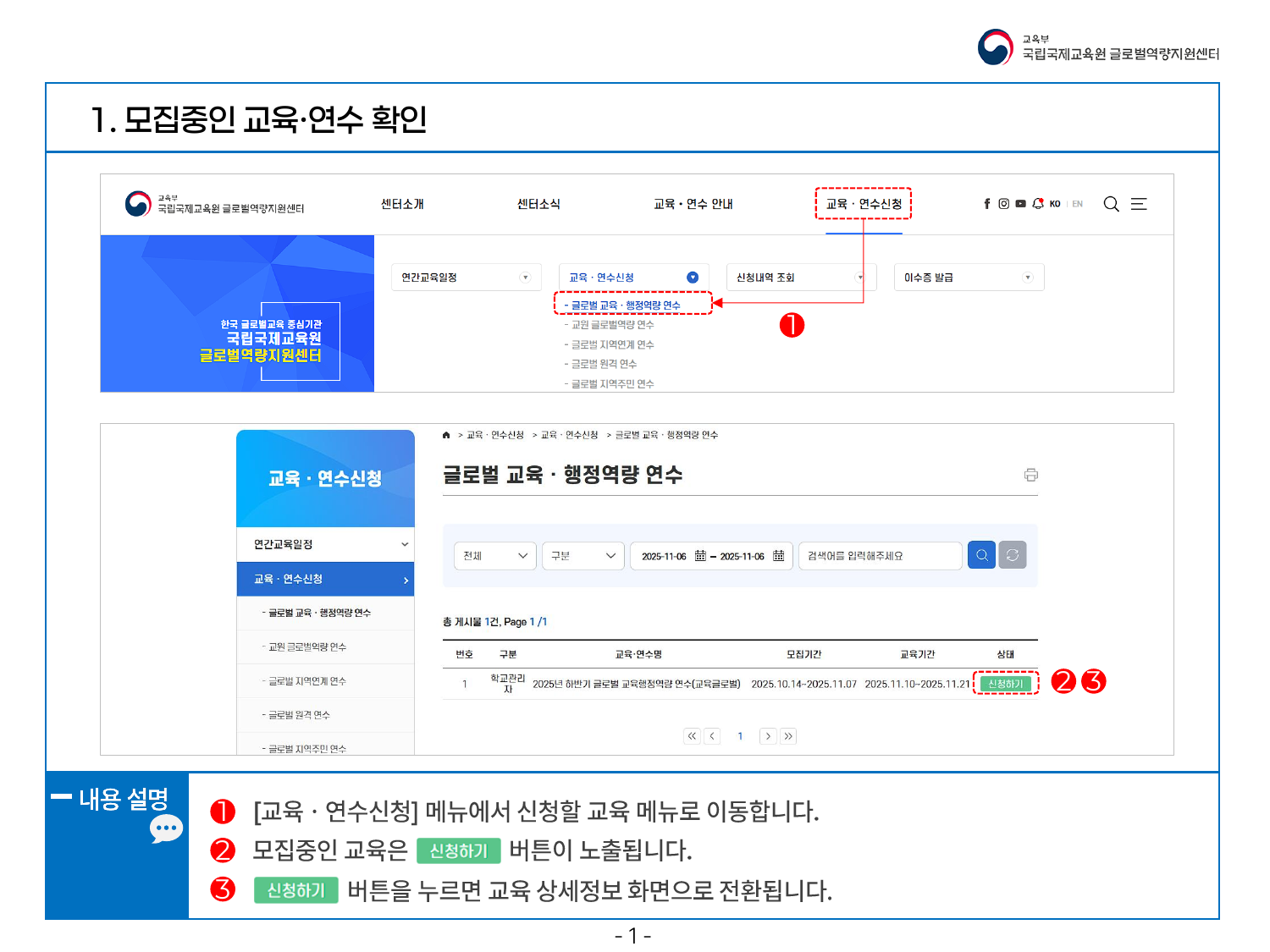The height and width of the screenshot is (952, 1270).
Task: Click the Facebook icon in header
Action: (986, 204)
